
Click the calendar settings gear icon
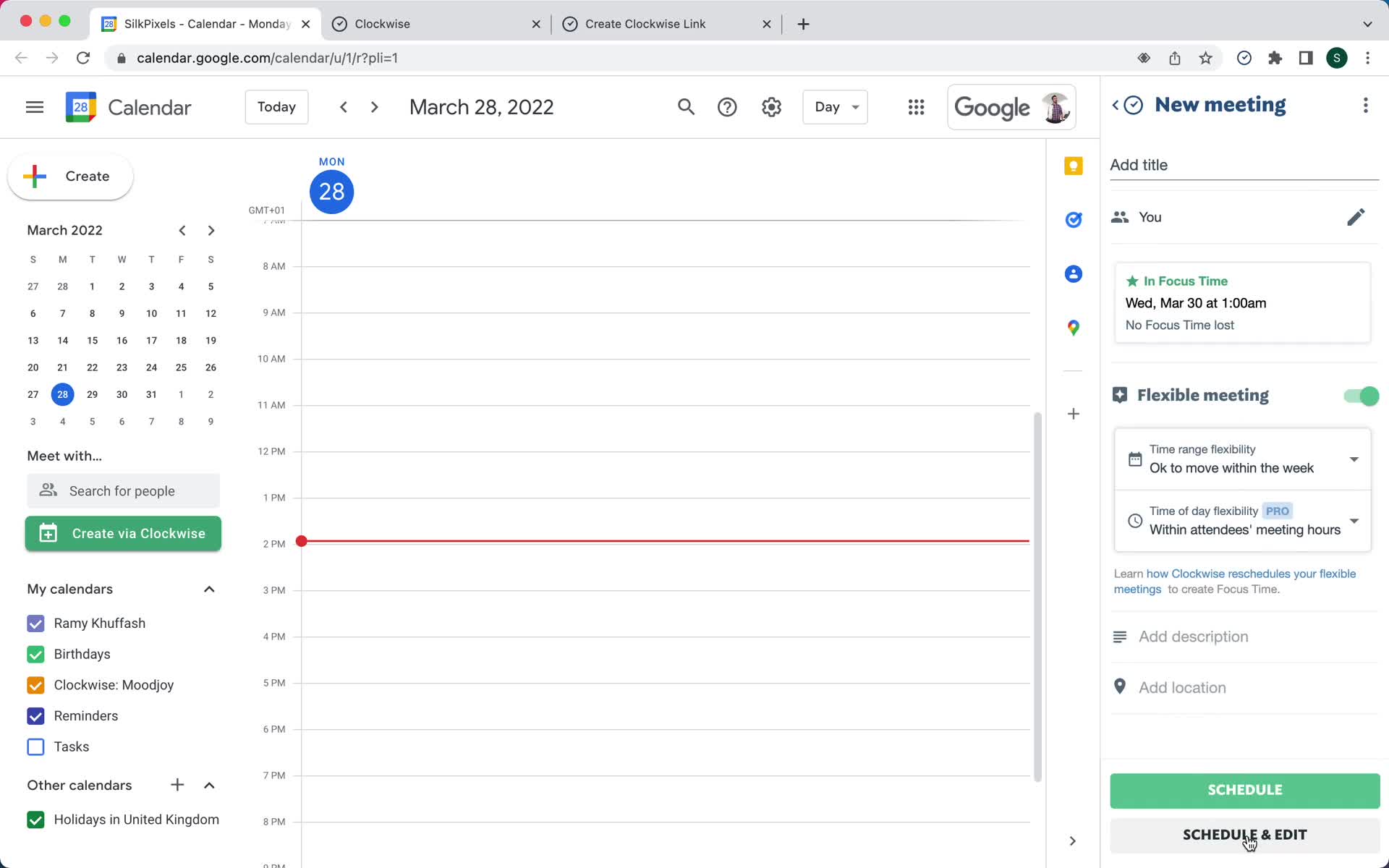tap(772, 107)
